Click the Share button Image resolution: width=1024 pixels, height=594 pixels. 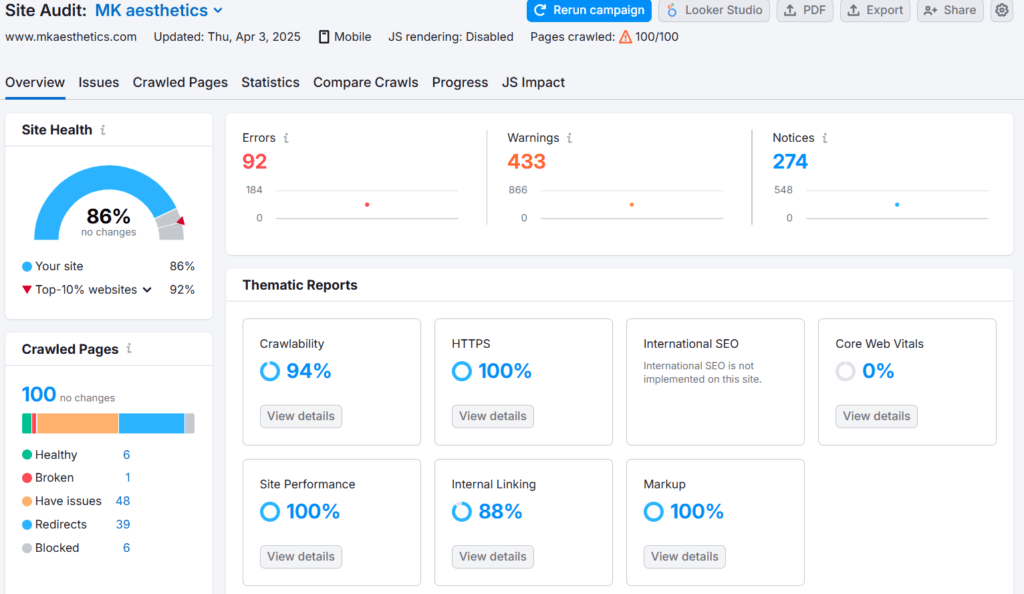tap(950, 10)
